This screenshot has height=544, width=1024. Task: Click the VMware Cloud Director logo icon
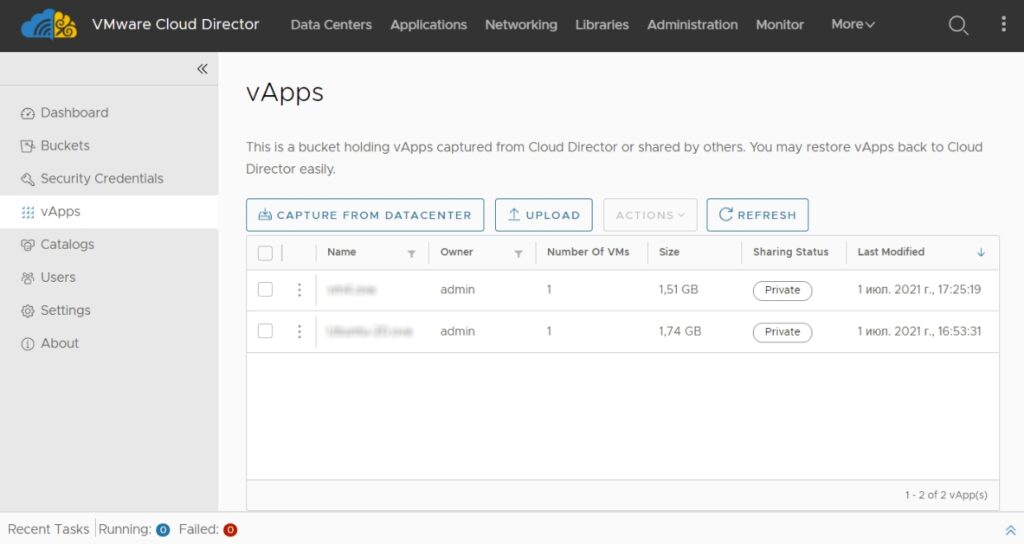coord(49,25)
